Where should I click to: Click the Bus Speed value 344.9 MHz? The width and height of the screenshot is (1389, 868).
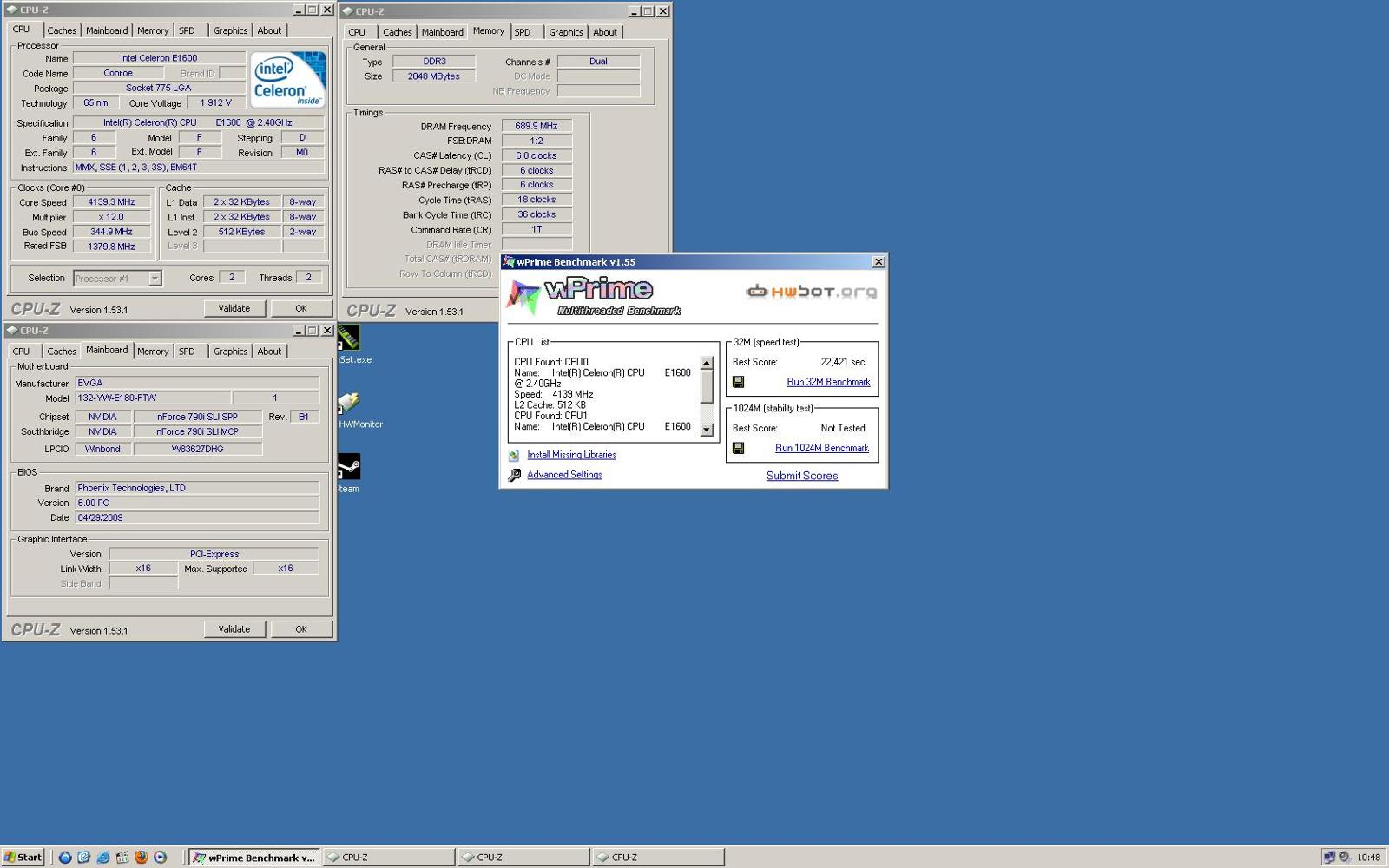point(112,232)
